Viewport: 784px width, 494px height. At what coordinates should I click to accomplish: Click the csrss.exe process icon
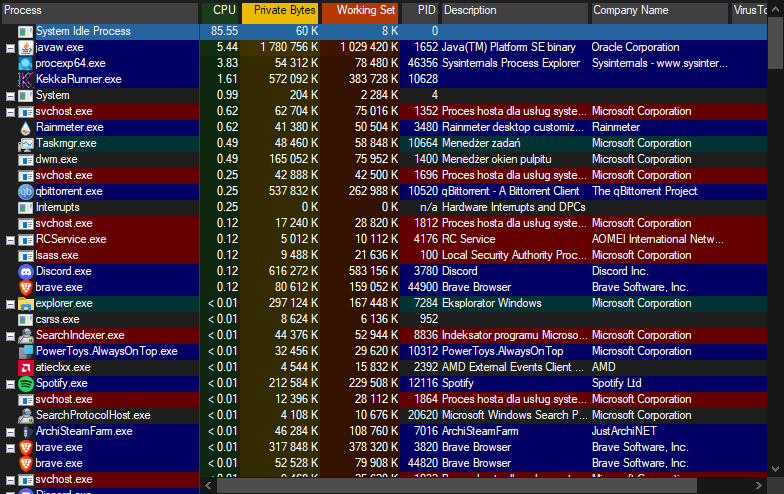click(x=26, y=320)
